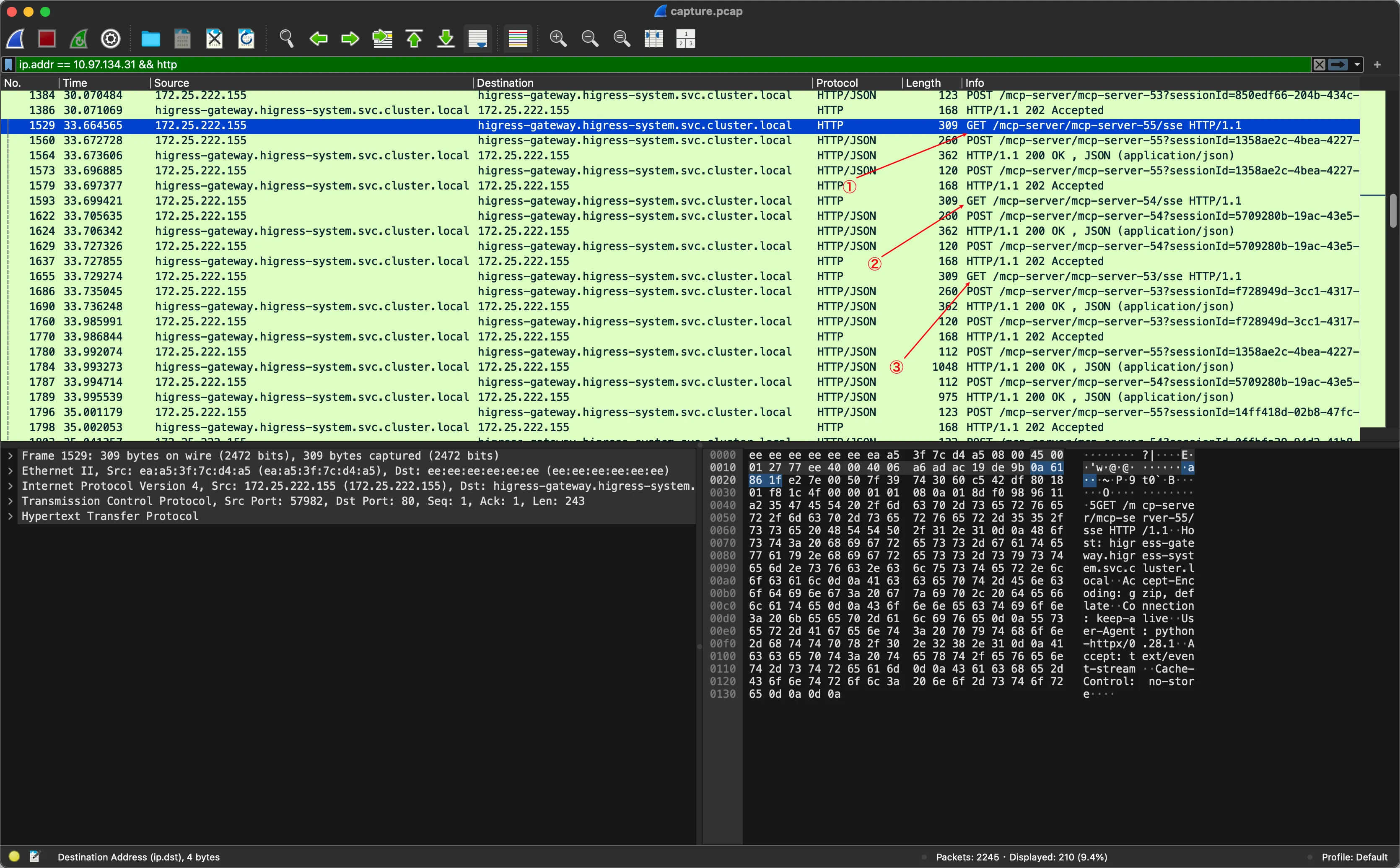The image size is (1400, 868).
Task: Open a capture file folder icon
Action: point(150,39)
